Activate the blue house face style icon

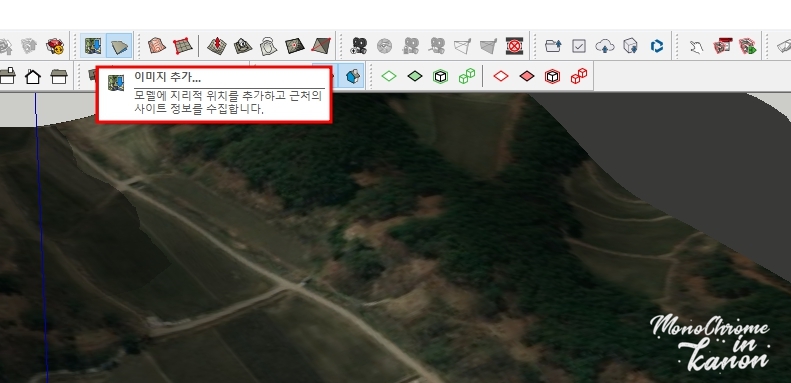pyautogui.click(x=352, y=76)
